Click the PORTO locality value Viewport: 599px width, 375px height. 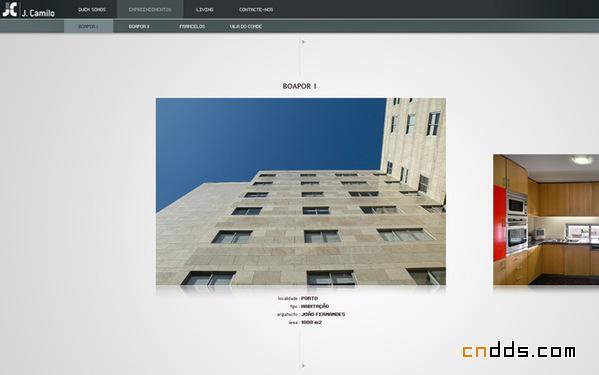[x=309, y=298]
